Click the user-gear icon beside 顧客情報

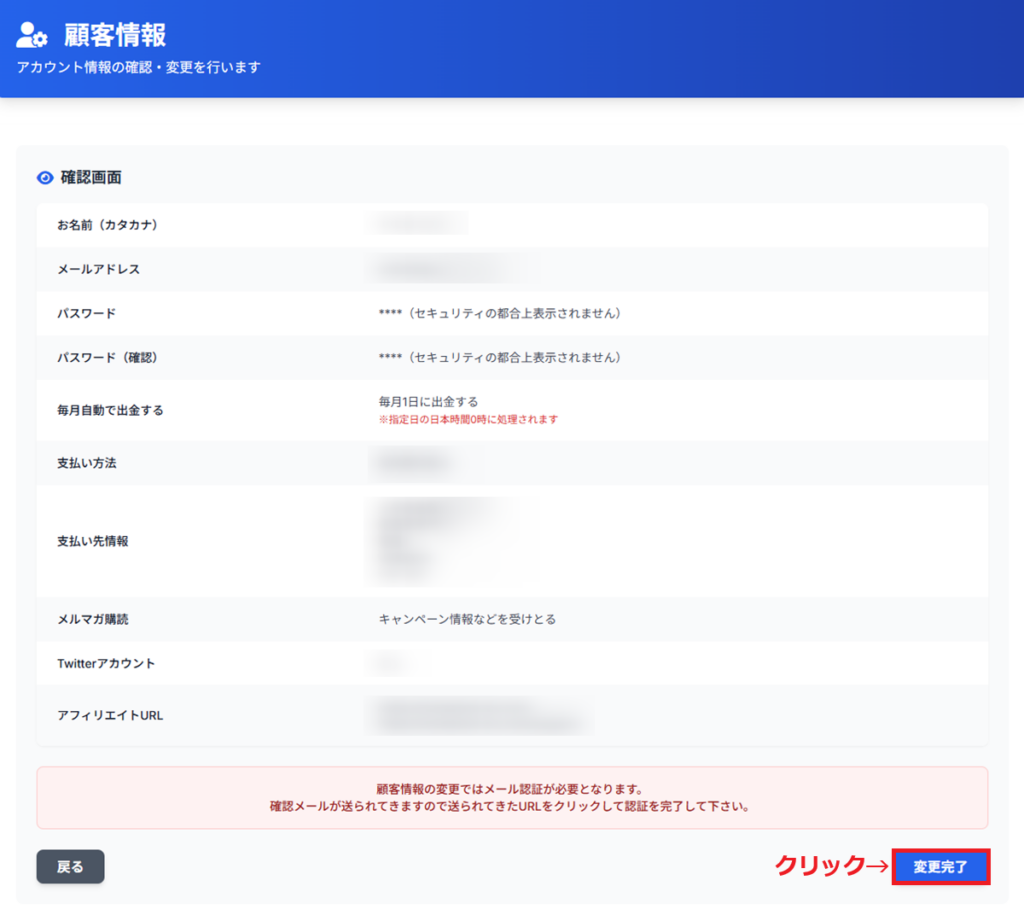tap(32, 35)
